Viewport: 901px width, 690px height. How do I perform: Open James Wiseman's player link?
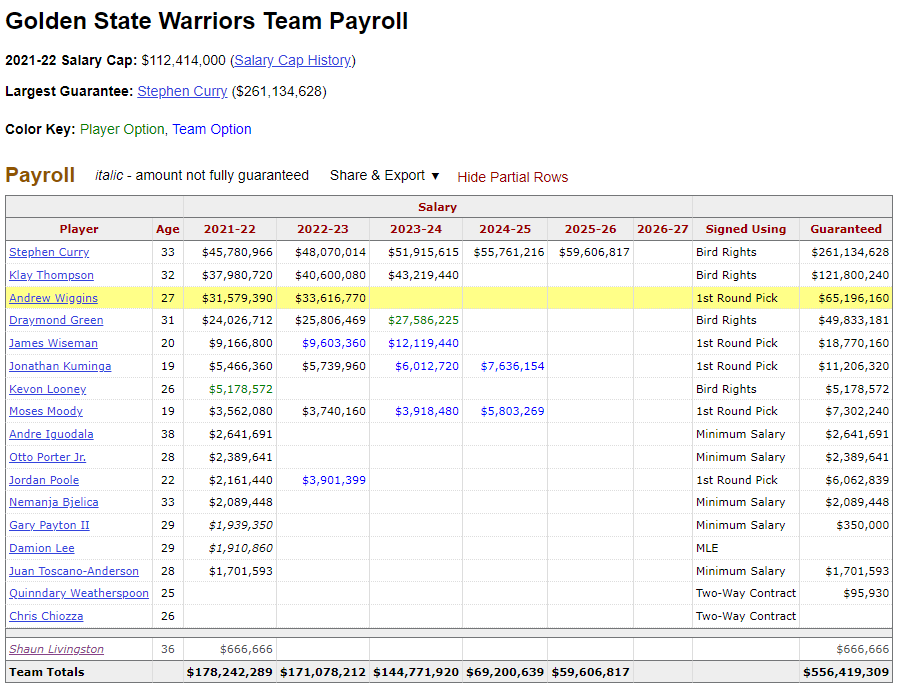click(x=53, y=343)
